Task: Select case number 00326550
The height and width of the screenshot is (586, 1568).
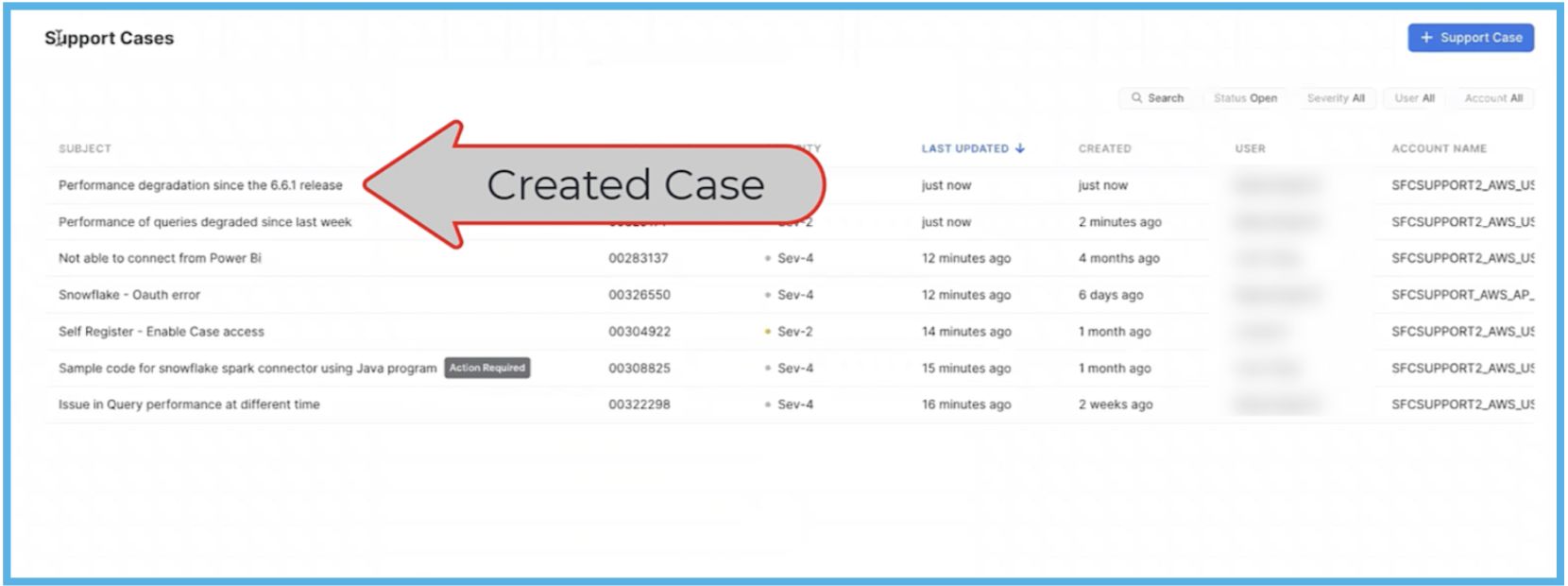Action: click(x=639, y=295)
